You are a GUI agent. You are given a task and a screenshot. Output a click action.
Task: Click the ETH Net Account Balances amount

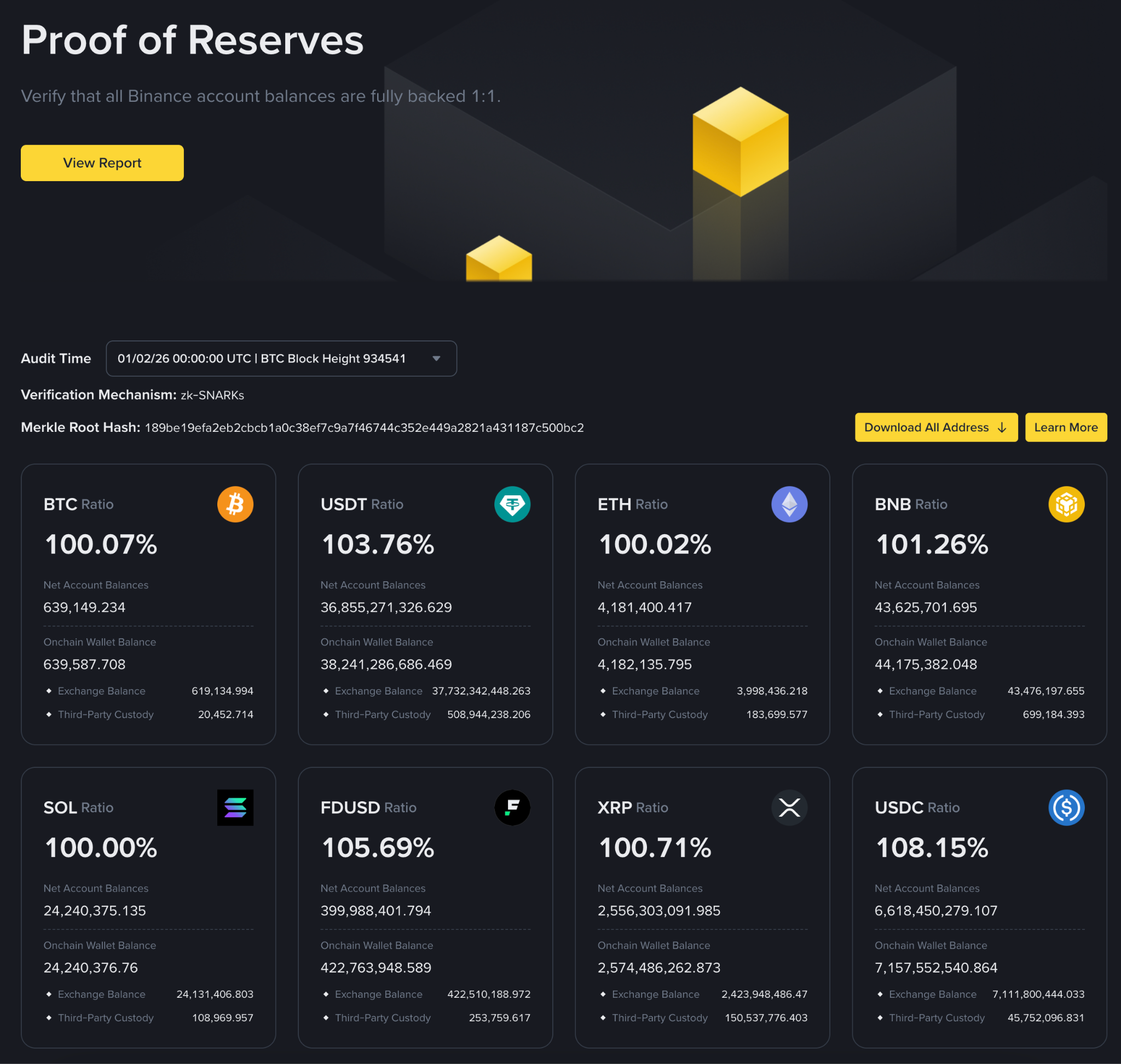644,607
